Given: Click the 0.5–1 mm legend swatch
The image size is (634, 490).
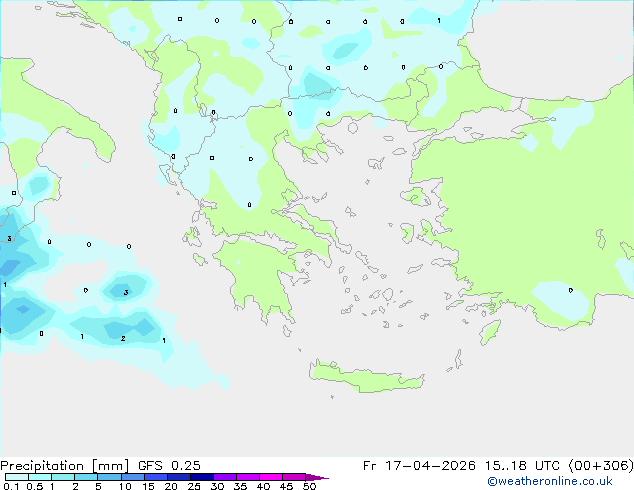Looking at the screenshot, I should (40, 477).
